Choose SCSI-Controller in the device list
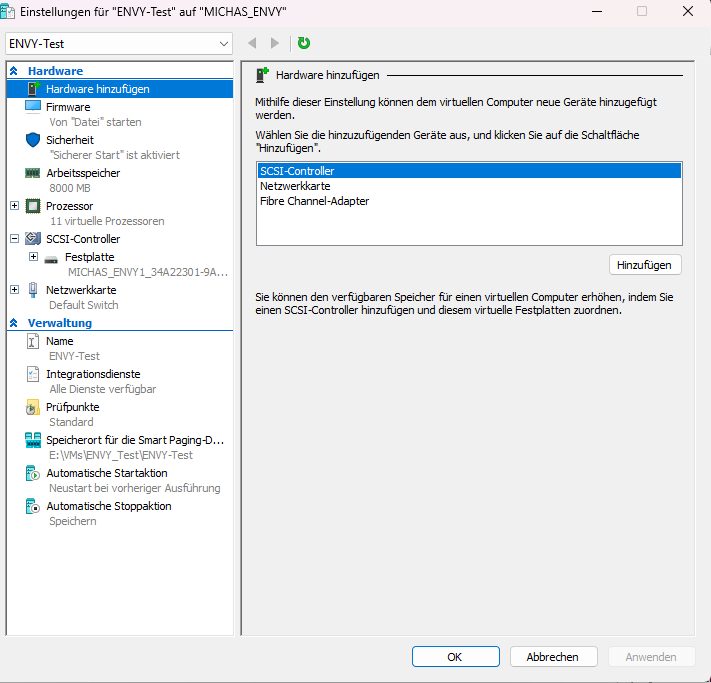The image size is (711, 683). [x=469, y=171]
